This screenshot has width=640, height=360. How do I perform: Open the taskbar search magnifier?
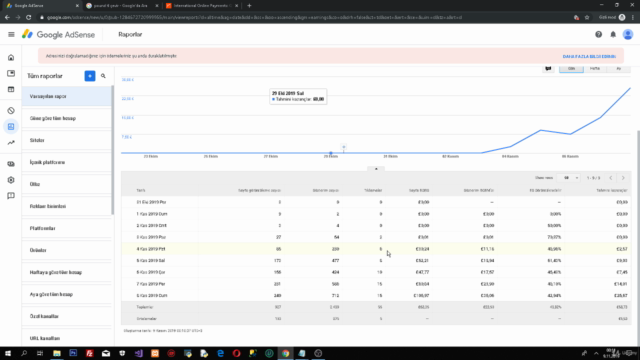(x=24, y=353)
